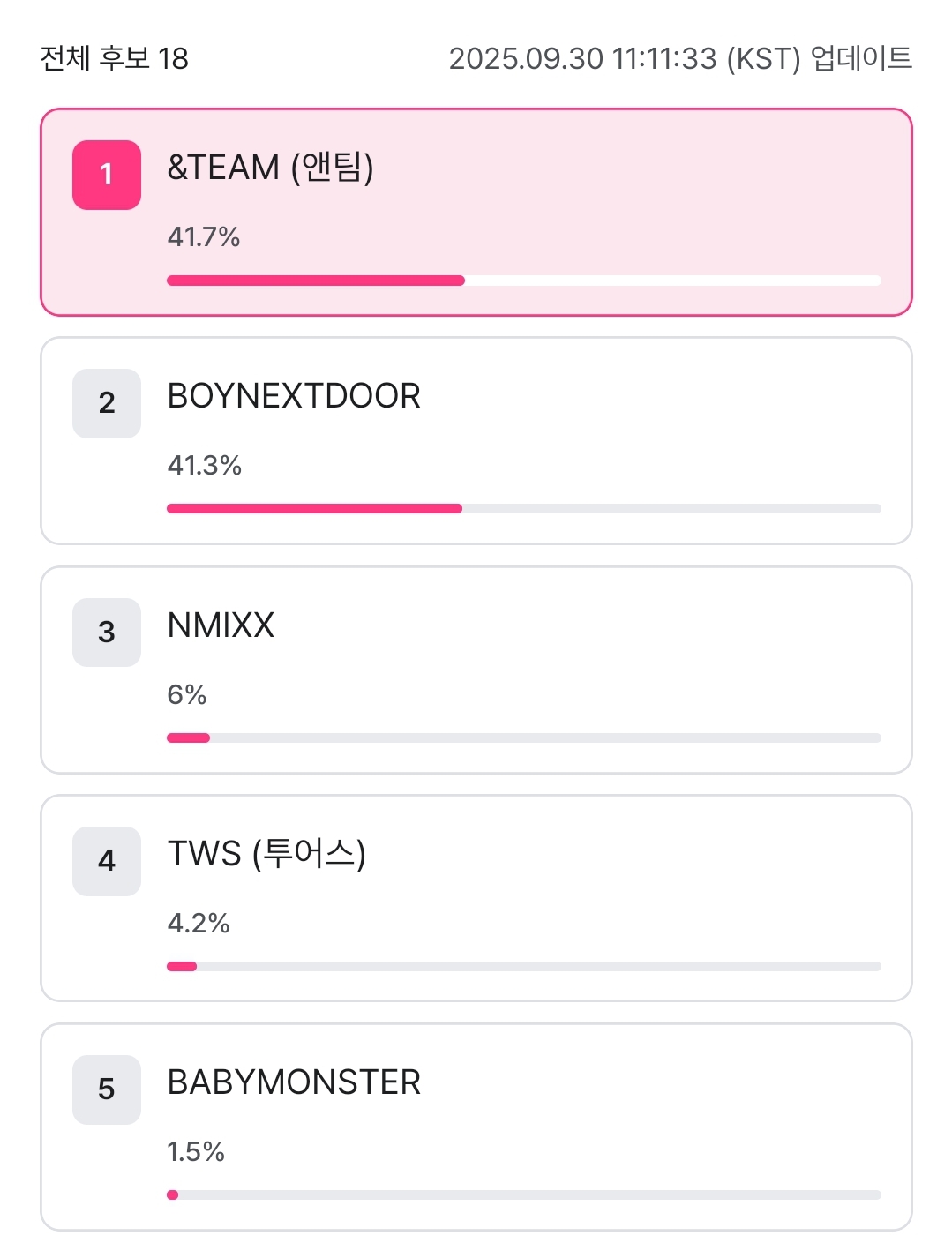Click the NMIXX vote progress bar
Image resolution: width=952 pixels, height=1243 pixels.
523,738
